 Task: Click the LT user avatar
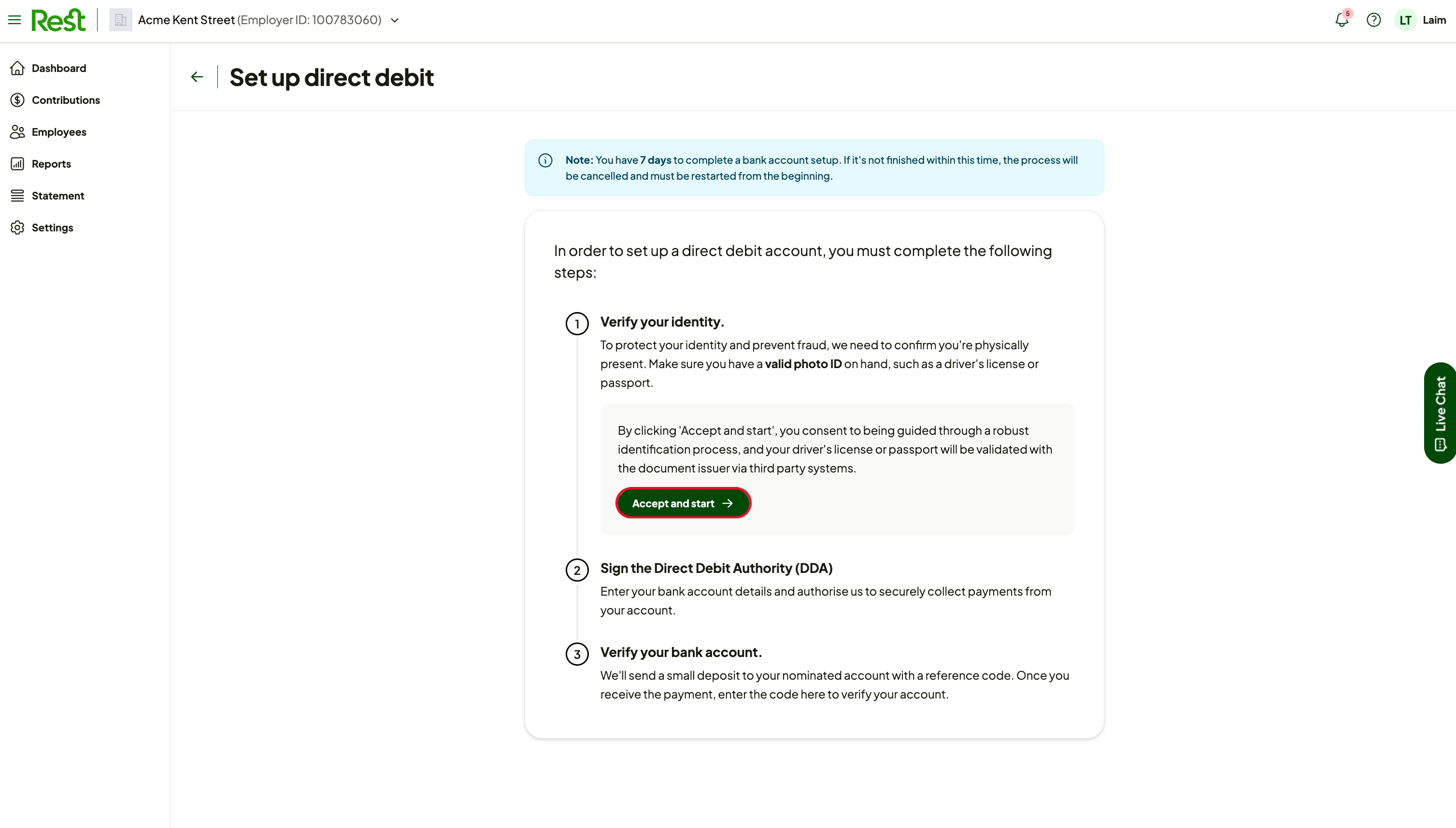tap(1405, 20)
